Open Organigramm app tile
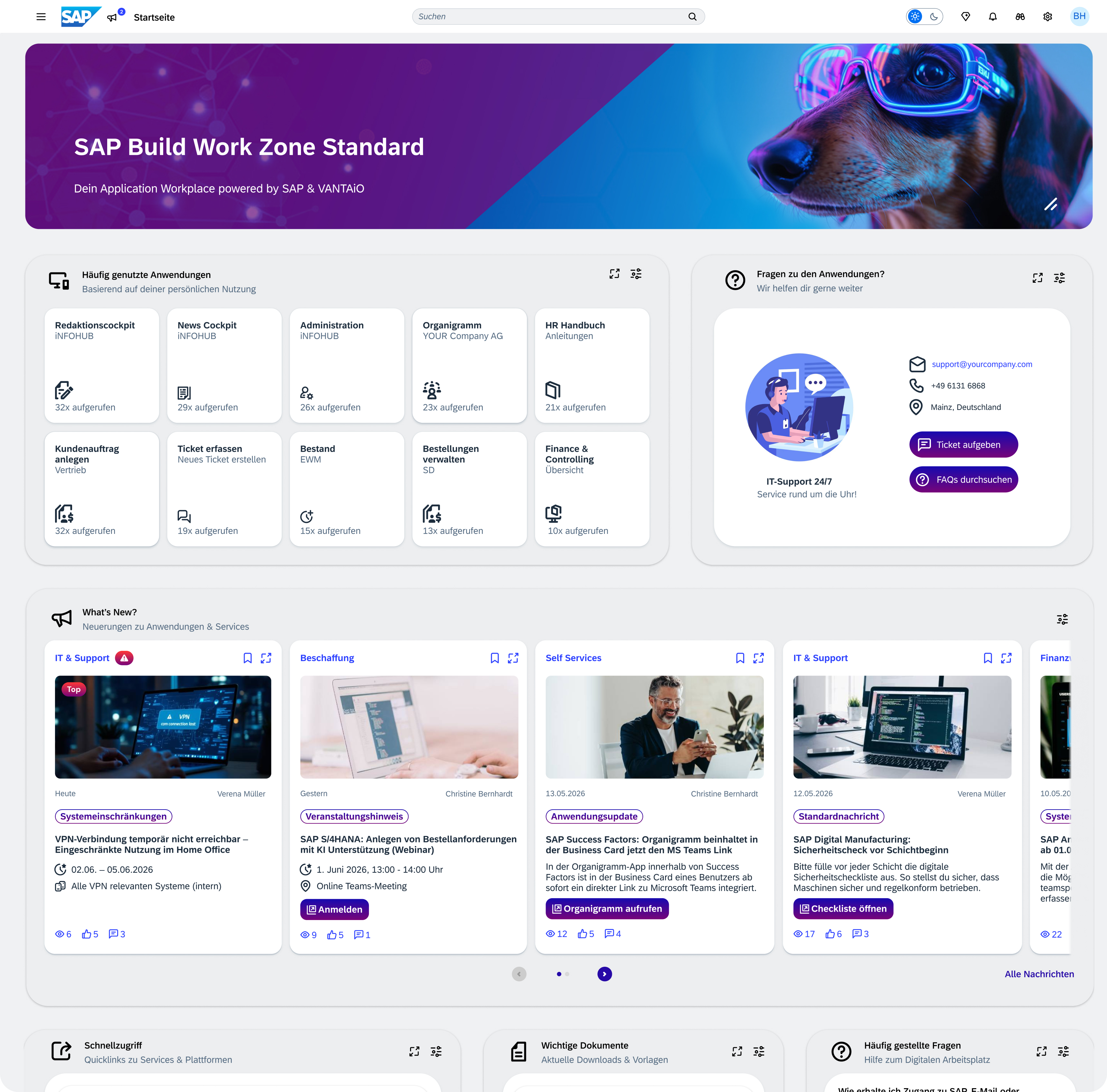This screenshot has width=1107, height=1092. pyautogui.click(x=470, y=366)
